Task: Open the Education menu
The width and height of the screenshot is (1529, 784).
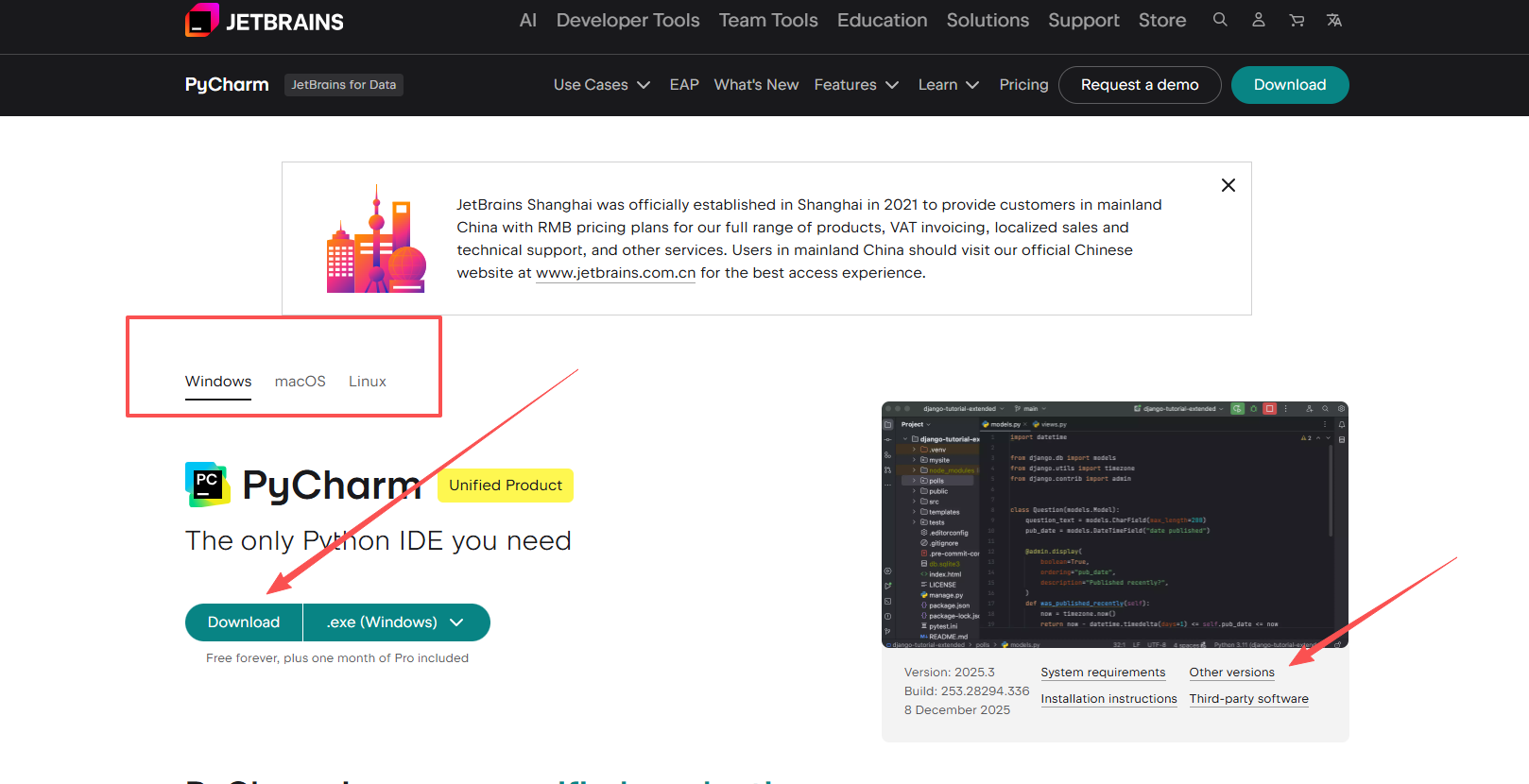Action: (883, 20)
